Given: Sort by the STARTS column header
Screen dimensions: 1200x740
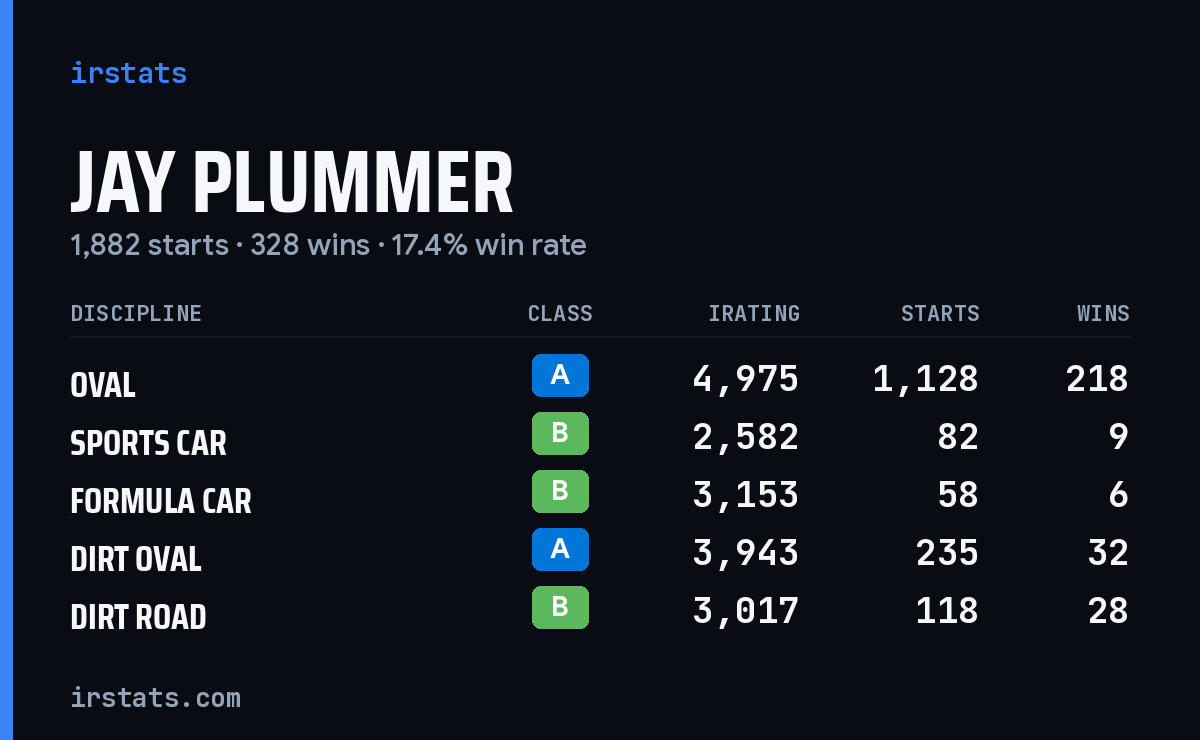Looking at the screenshot, I should pyautogui.click(x=940, y=313).
